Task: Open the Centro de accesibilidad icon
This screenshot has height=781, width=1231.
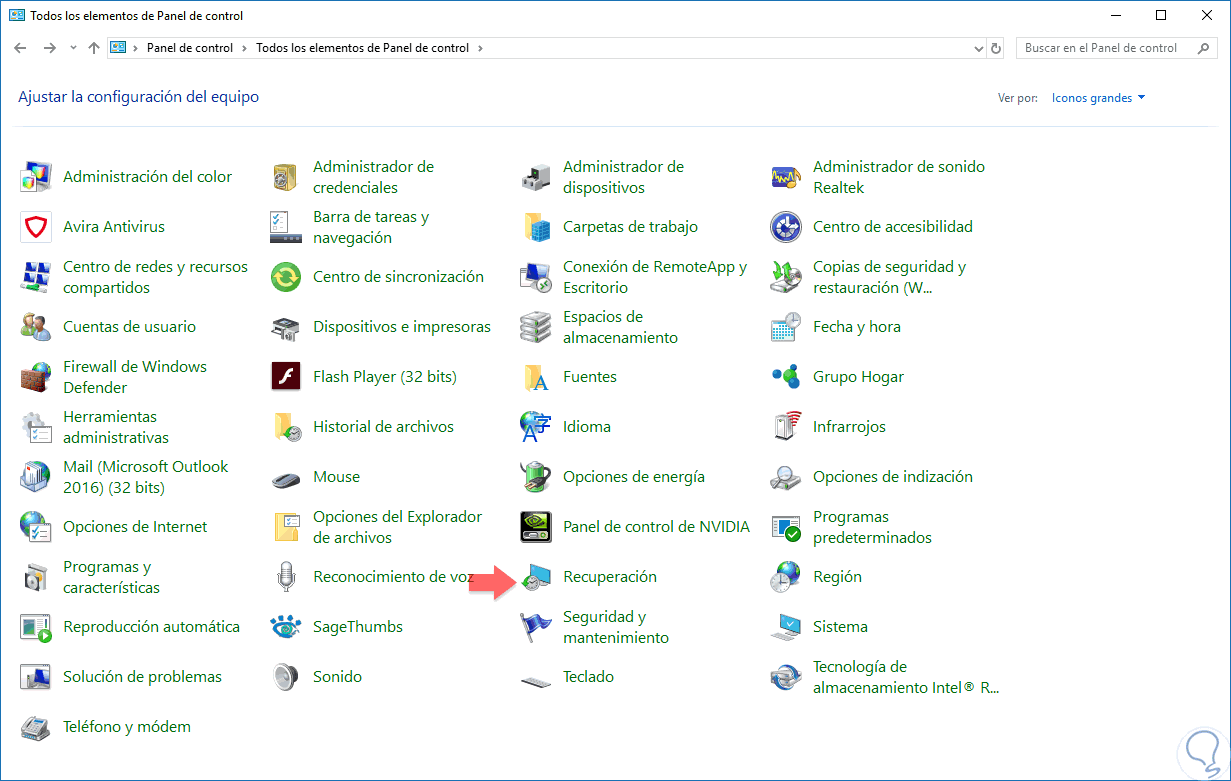Action: click(x=786, y=227)
